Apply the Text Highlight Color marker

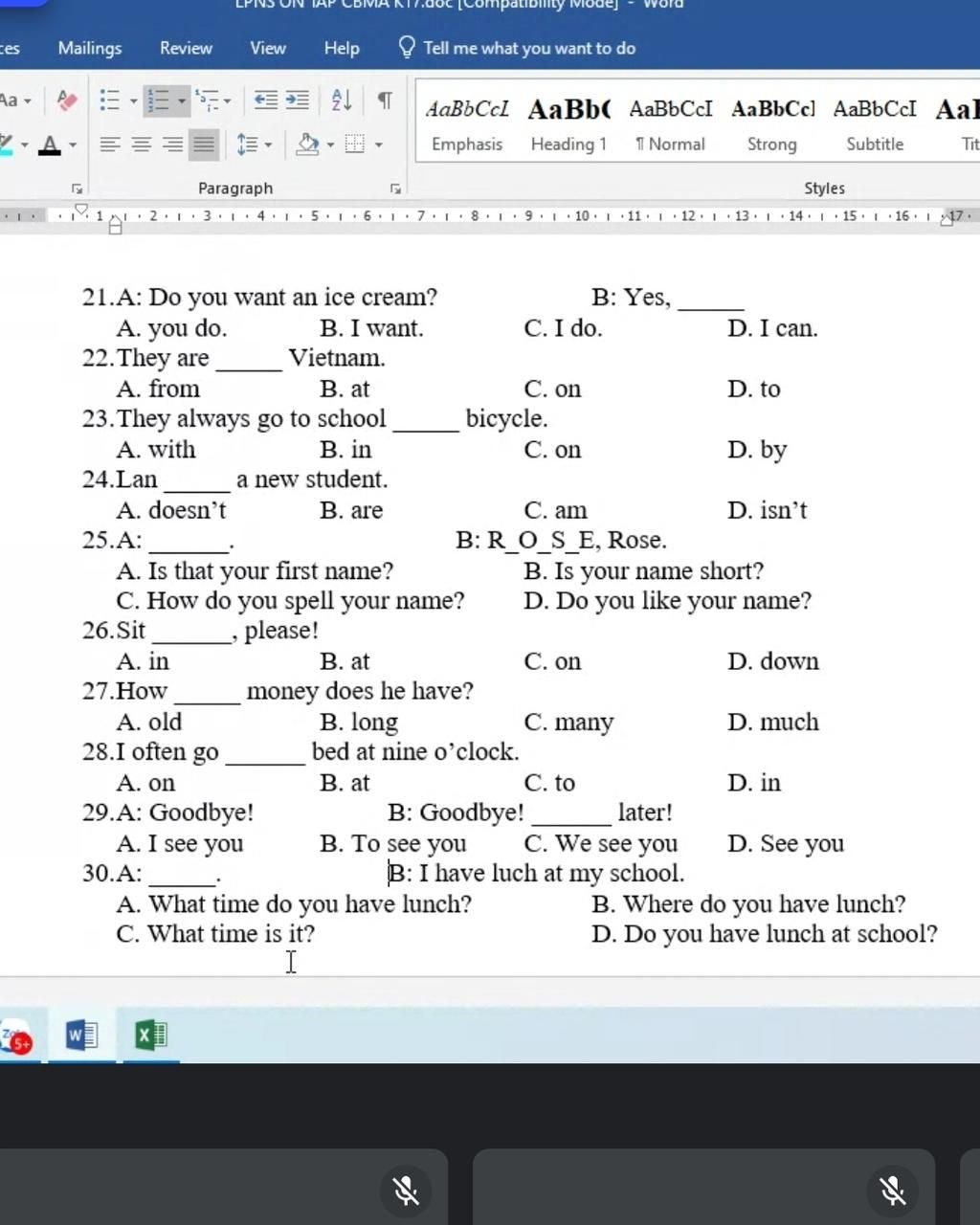coord(6,145)
